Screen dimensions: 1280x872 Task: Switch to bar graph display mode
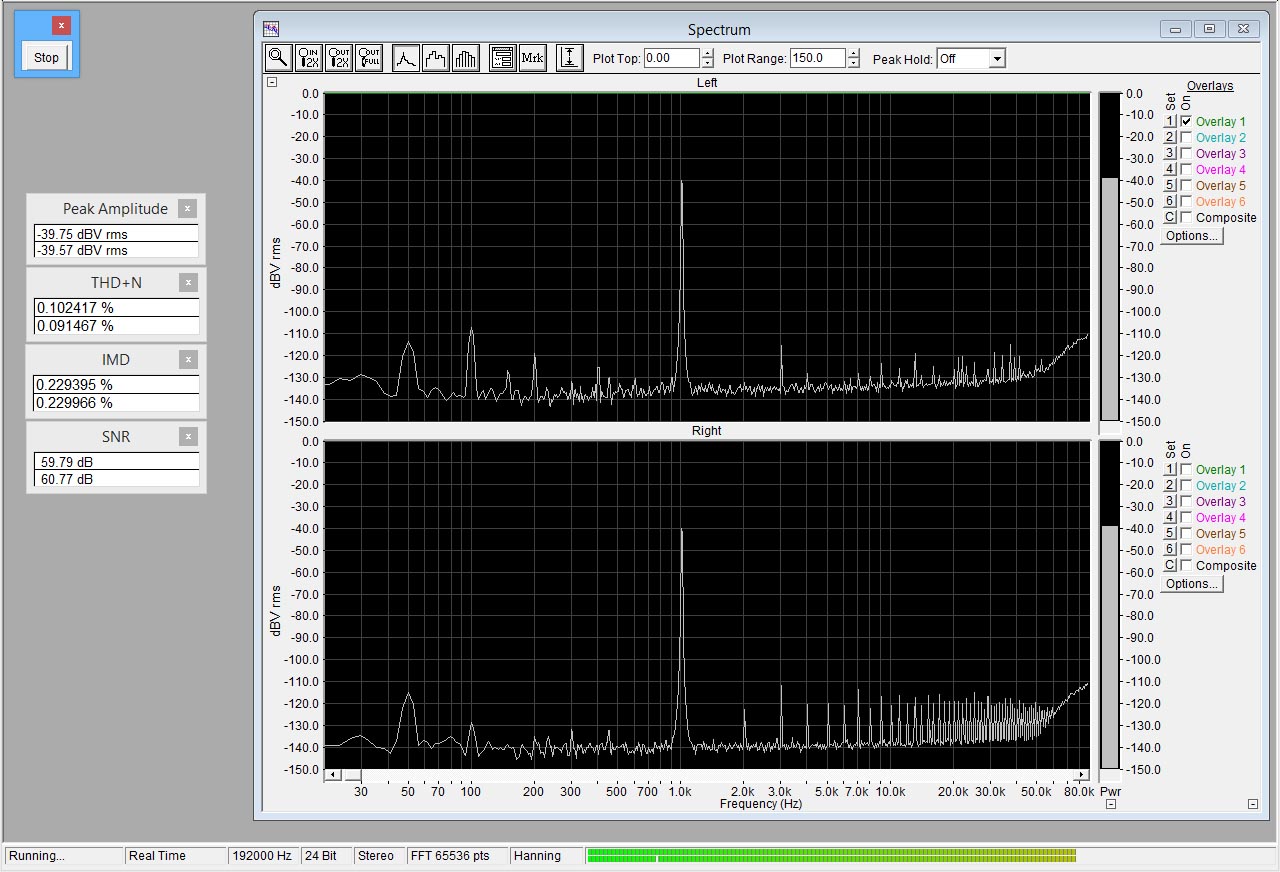coord(466,58)
